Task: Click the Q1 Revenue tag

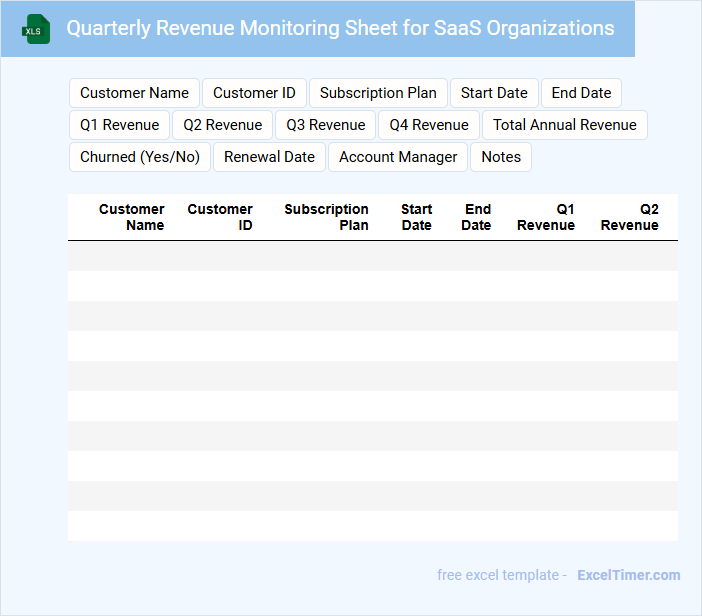Action: coord(119,125)
